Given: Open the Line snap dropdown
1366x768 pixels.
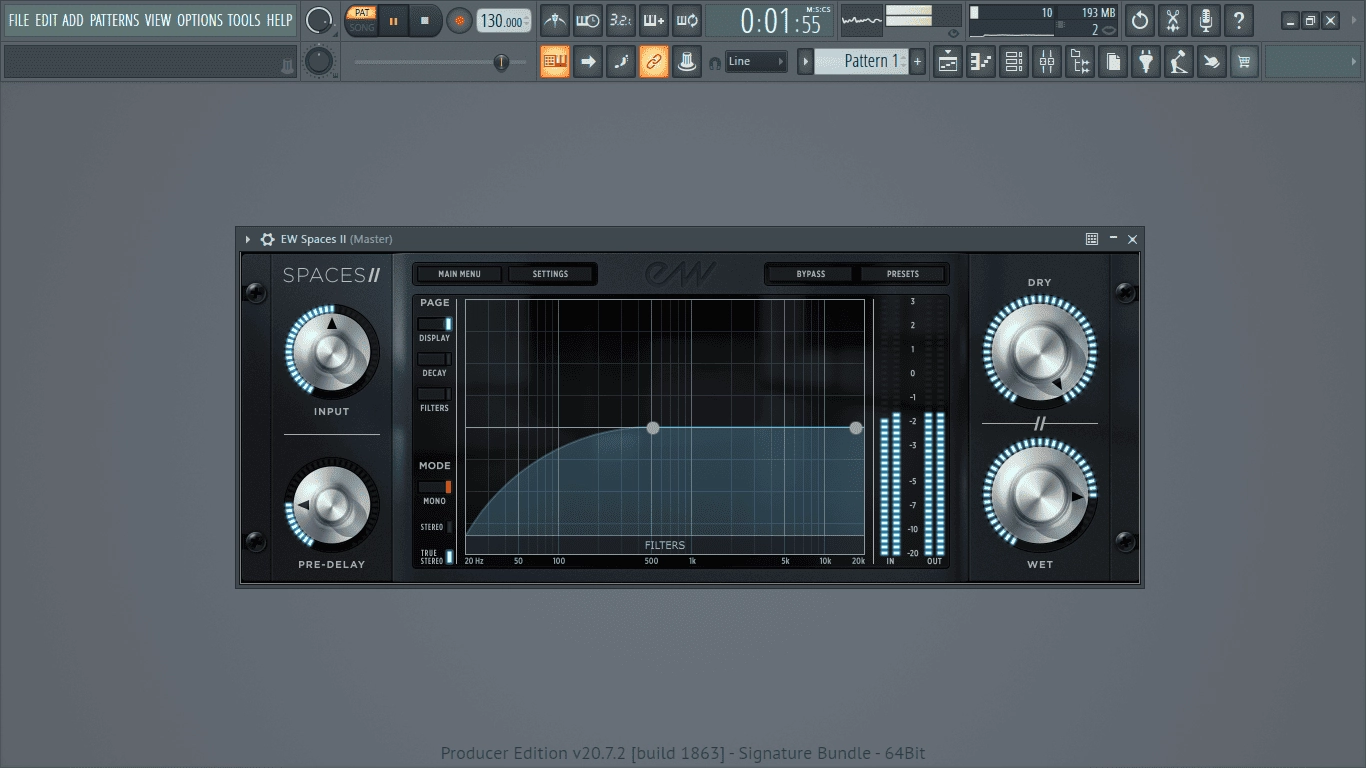Looking at the screenshot, I should pos(756,61).
